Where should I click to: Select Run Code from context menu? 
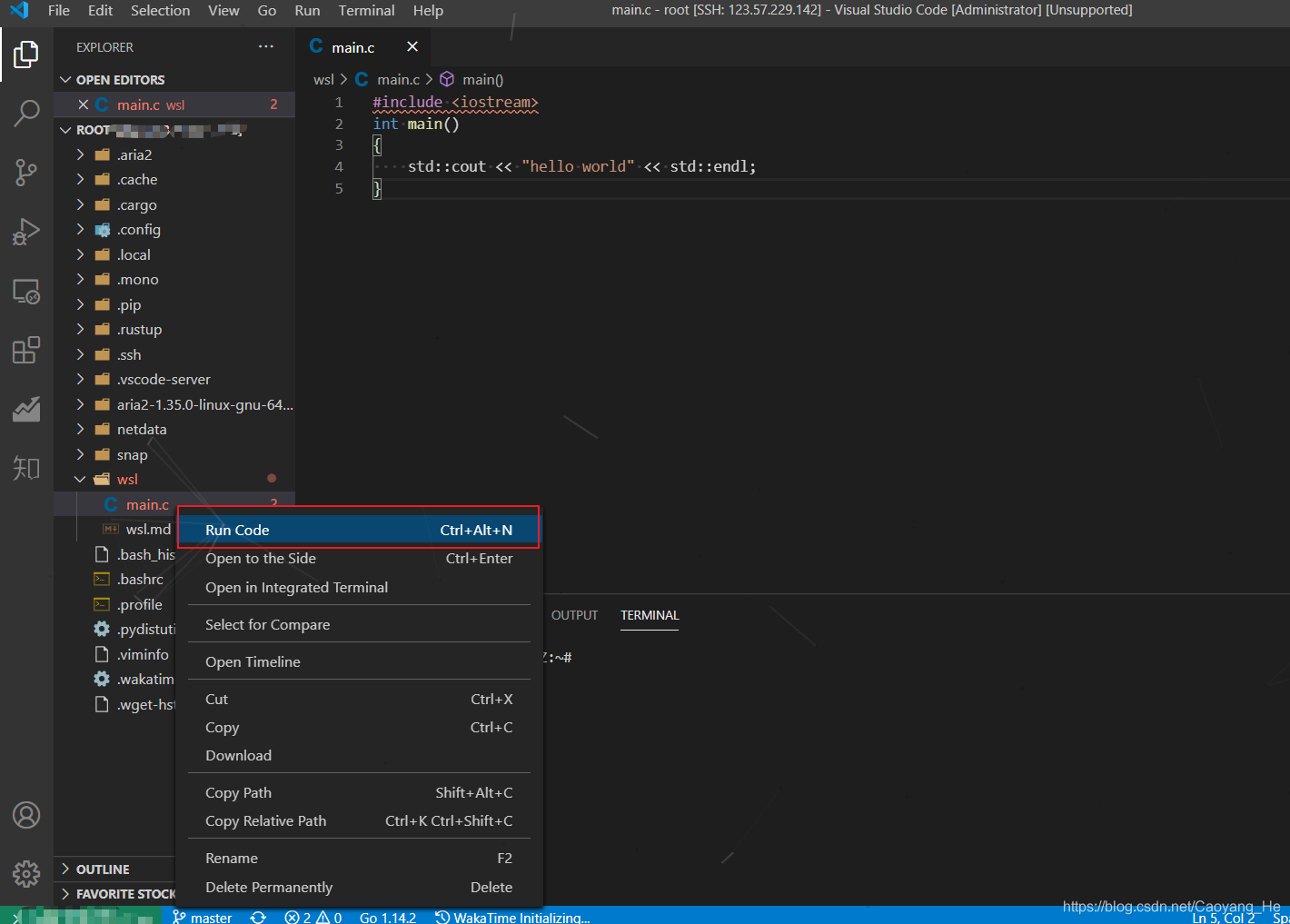238,529
